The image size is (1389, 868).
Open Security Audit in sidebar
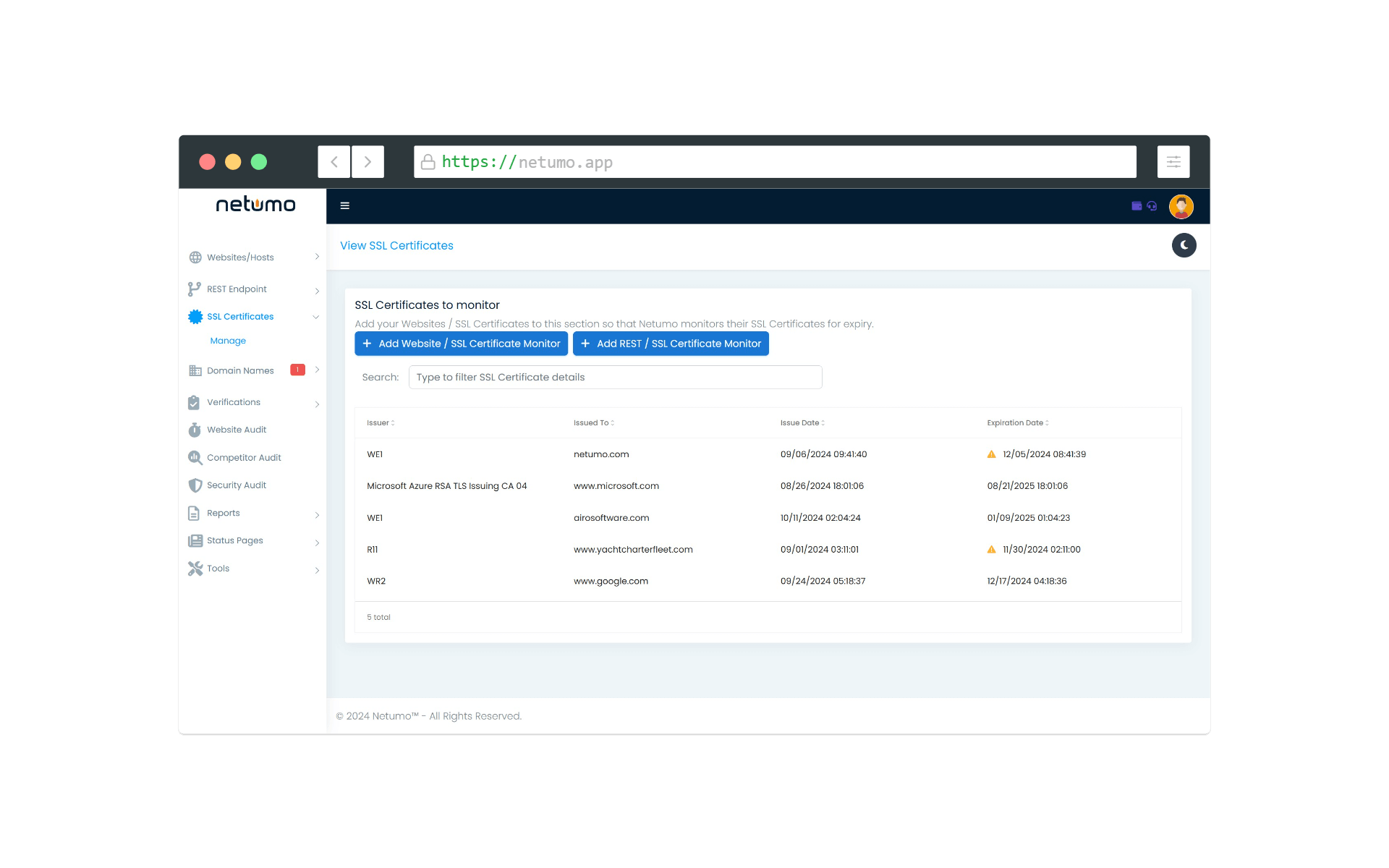(237, 485)
